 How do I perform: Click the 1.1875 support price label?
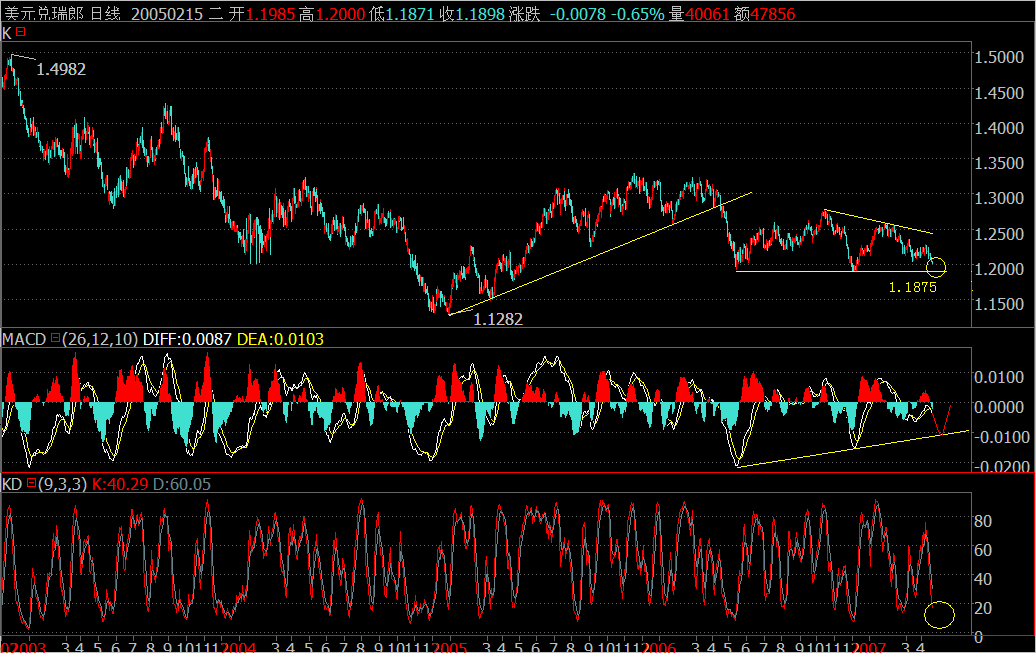(913, 287)
